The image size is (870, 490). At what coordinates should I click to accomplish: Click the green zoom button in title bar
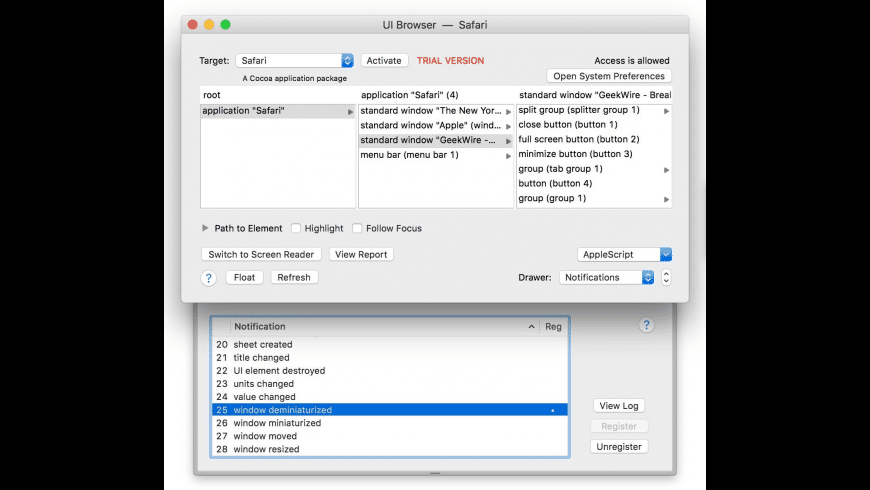[x=225, y=24]
